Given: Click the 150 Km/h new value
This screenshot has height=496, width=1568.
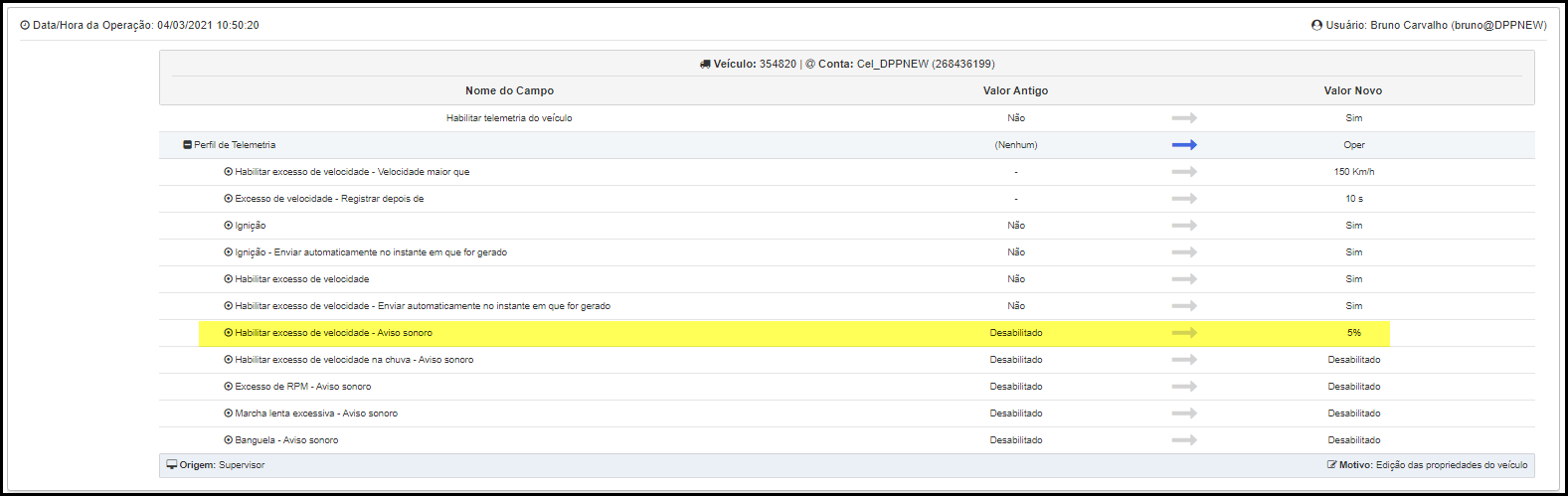Looking at the screenshot, I should coord(1354,172).
